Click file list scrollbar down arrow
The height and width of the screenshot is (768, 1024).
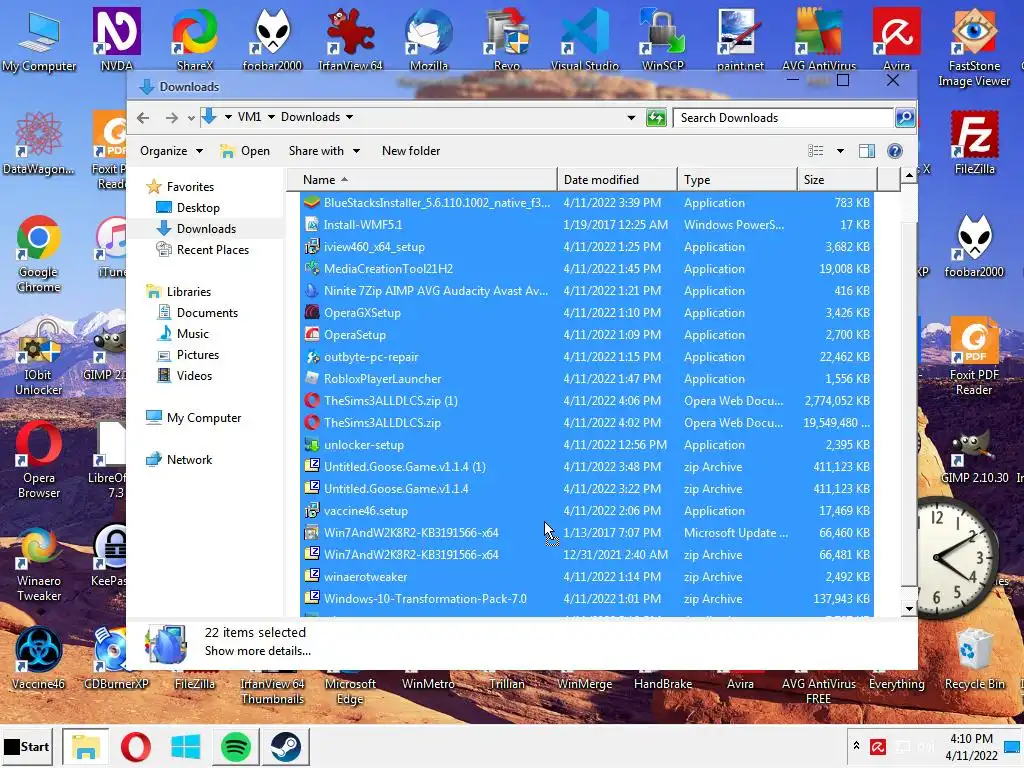coord(909,609)
